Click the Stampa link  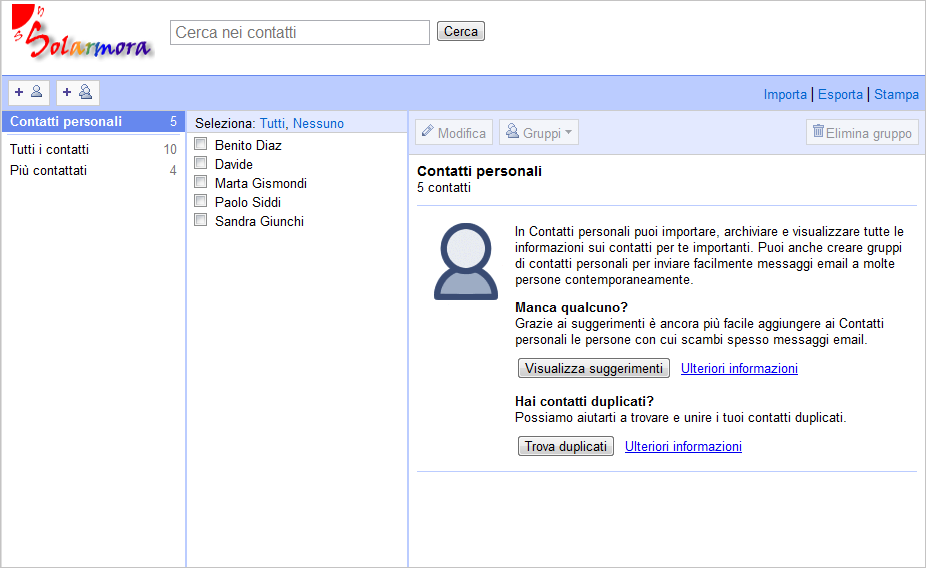pyautogui.click(x=896, y=94)
